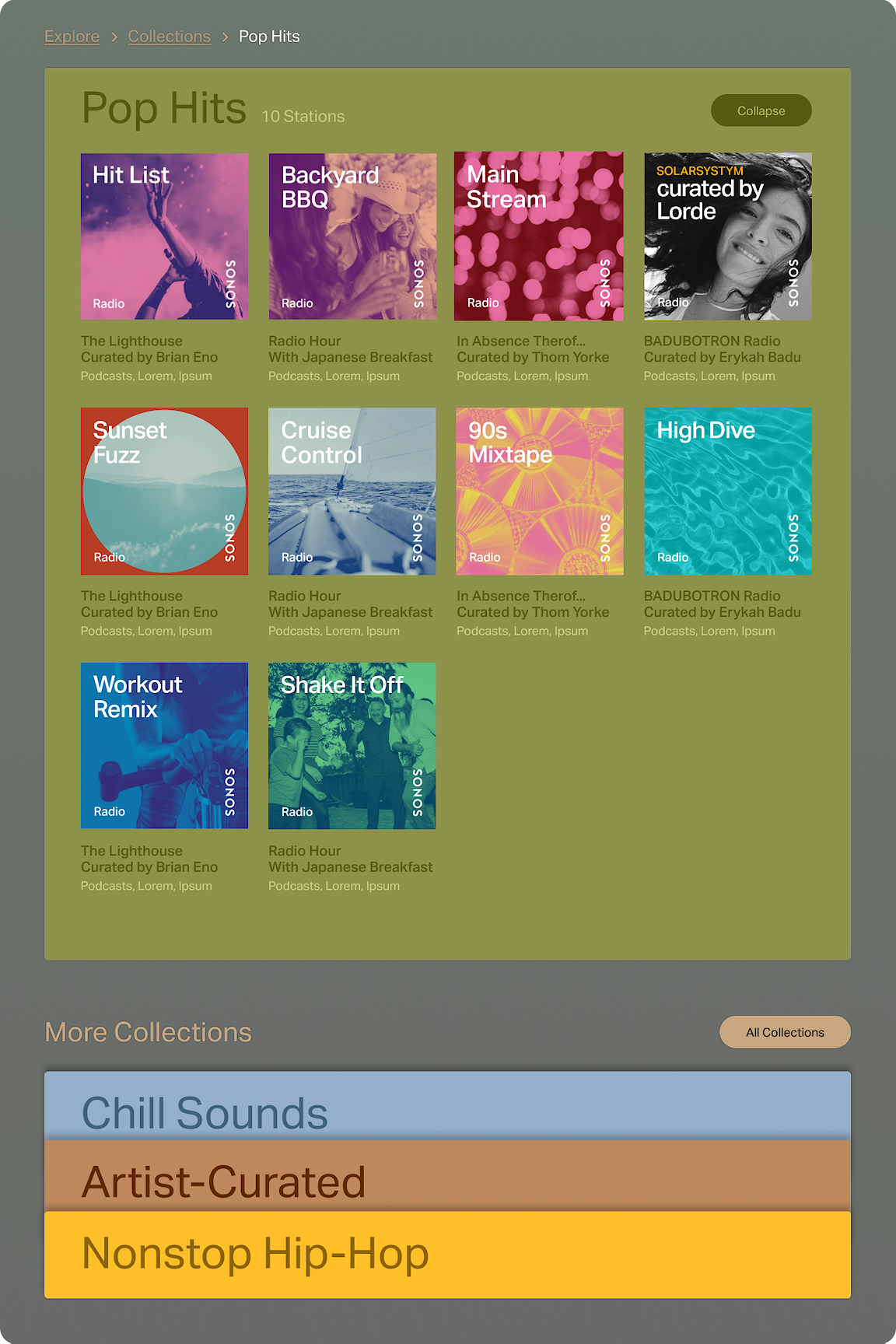Open the Hit List station cover
Screen dimensions: 896x1344
coord(164,236)
